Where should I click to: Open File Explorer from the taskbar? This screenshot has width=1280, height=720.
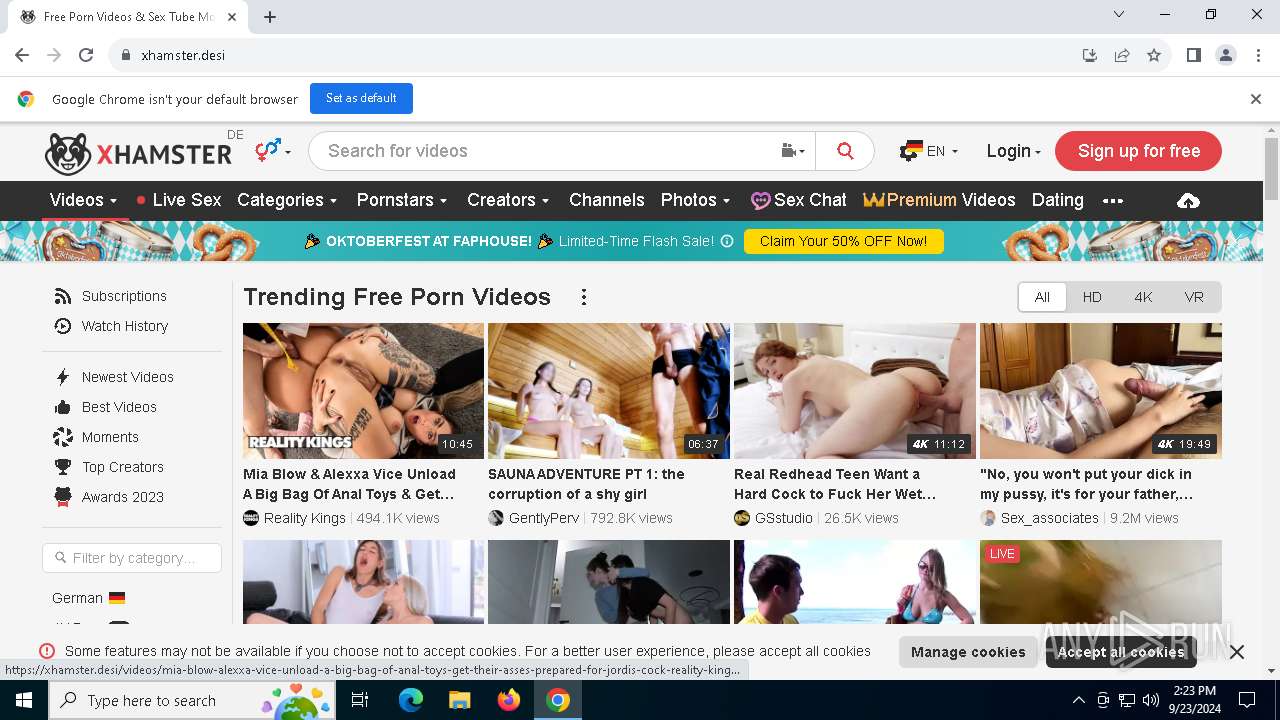click(459, 700)
